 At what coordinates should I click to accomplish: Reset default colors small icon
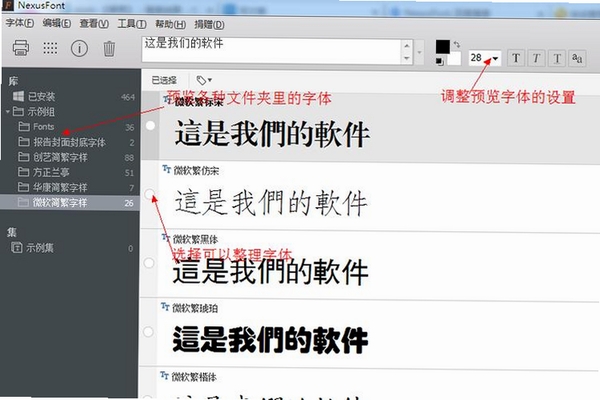(440, 61)
